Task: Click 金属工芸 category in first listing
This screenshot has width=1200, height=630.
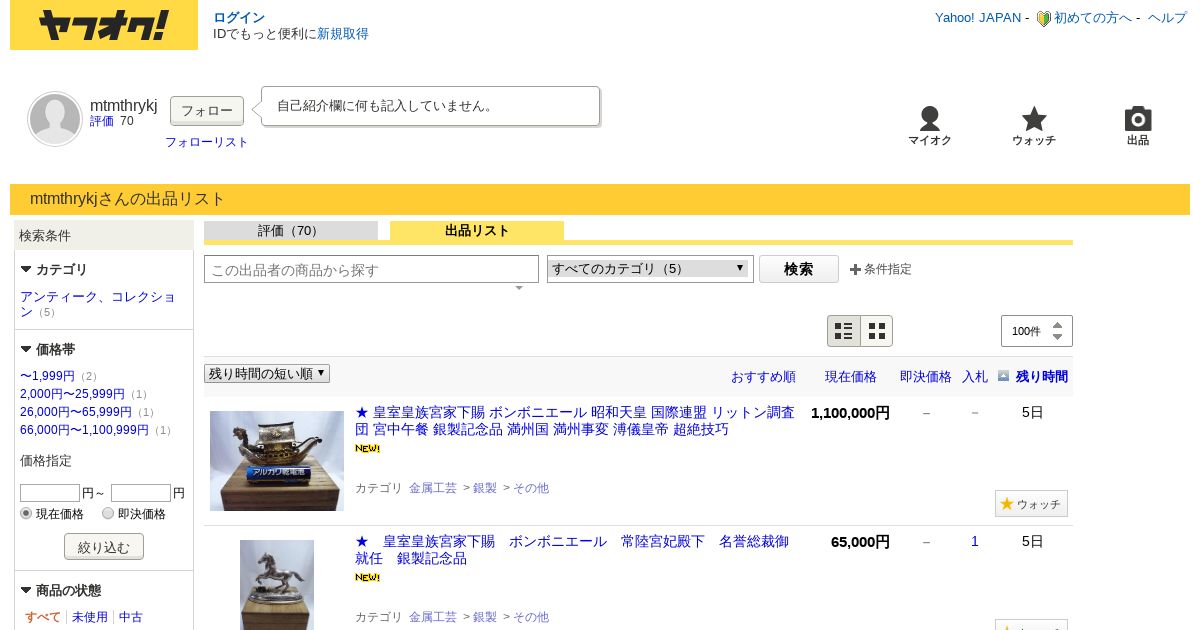Action: [433, 488]
